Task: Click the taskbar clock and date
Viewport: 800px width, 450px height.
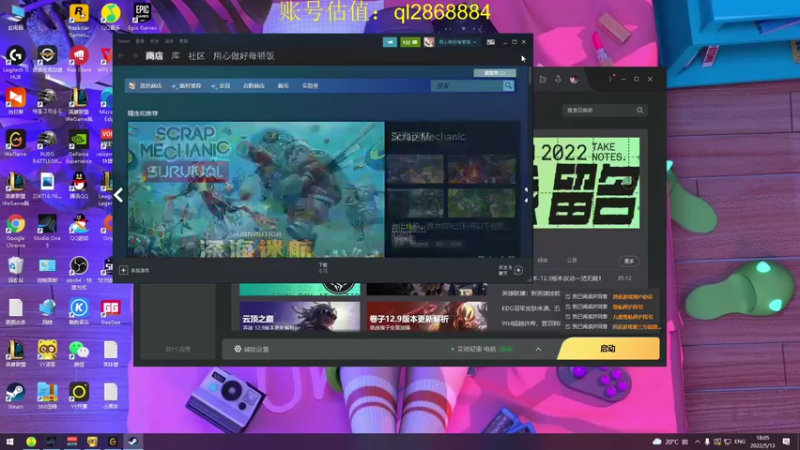Action: point(763,441)
